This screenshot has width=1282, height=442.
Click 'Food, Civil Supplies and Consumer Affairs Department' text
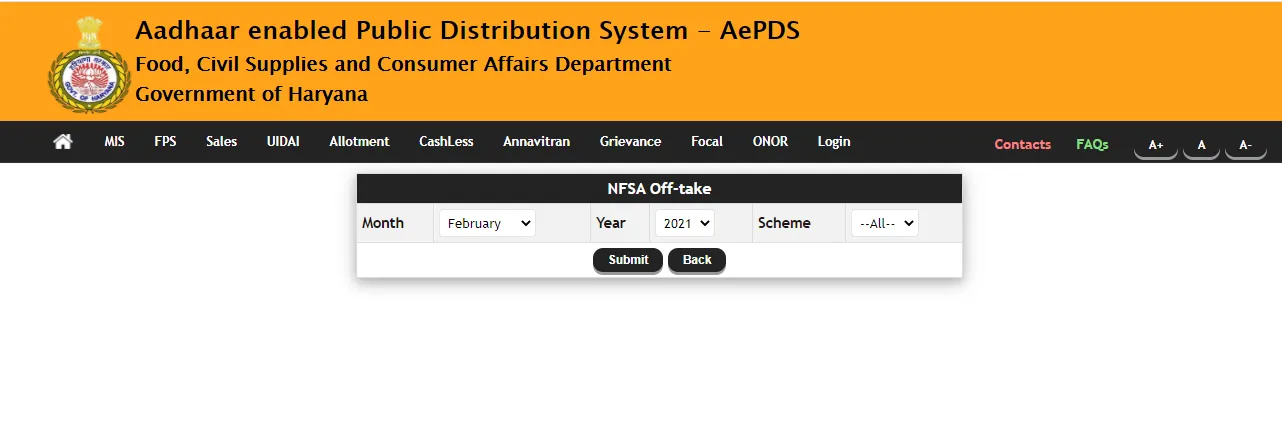pyautogui.click(x=403, y=64)
